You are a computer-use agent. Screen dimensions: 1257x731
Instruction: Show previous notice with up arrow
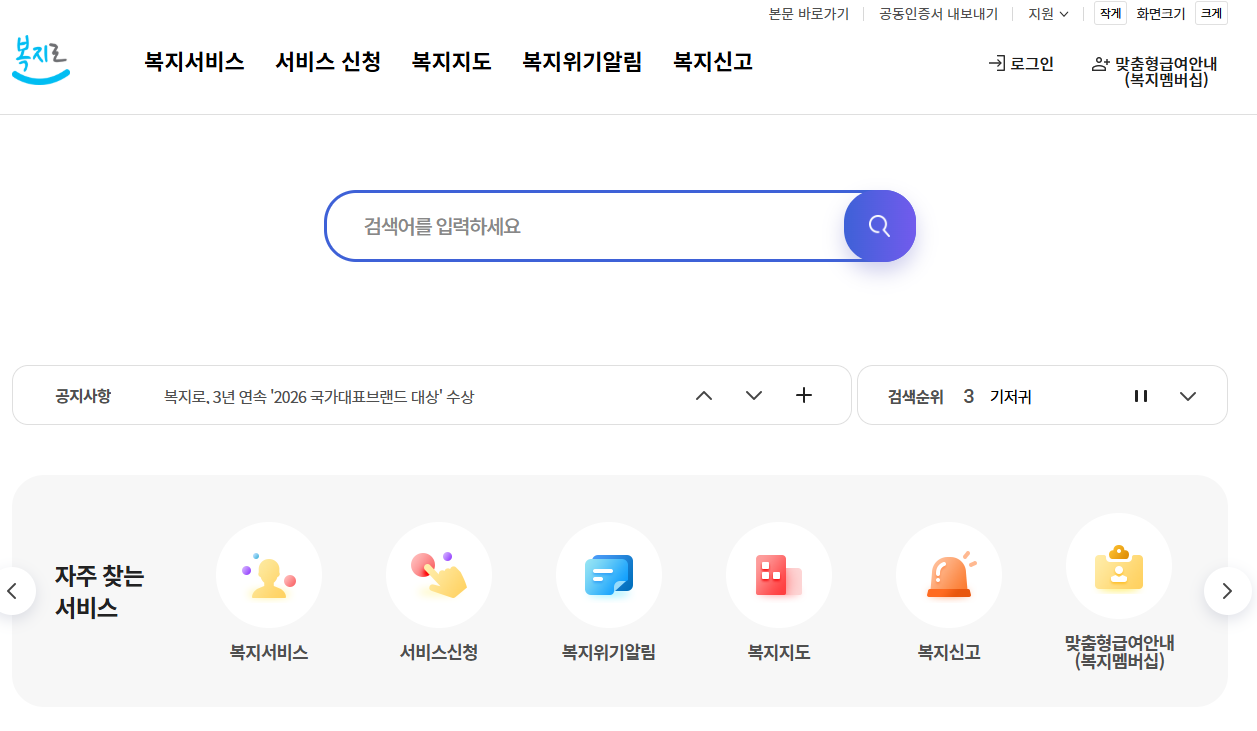[704, 395]
